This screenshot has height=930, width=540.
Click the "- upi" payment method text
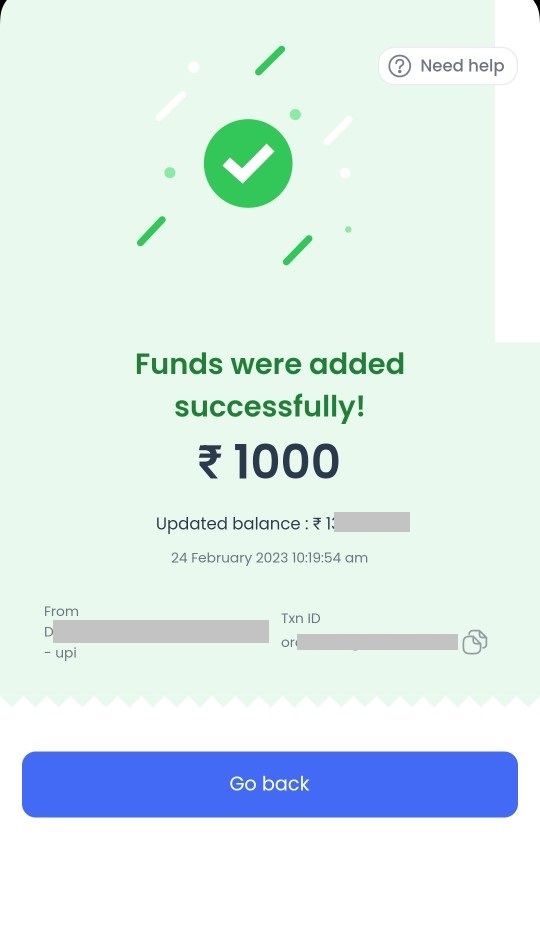tap(61, 653)
